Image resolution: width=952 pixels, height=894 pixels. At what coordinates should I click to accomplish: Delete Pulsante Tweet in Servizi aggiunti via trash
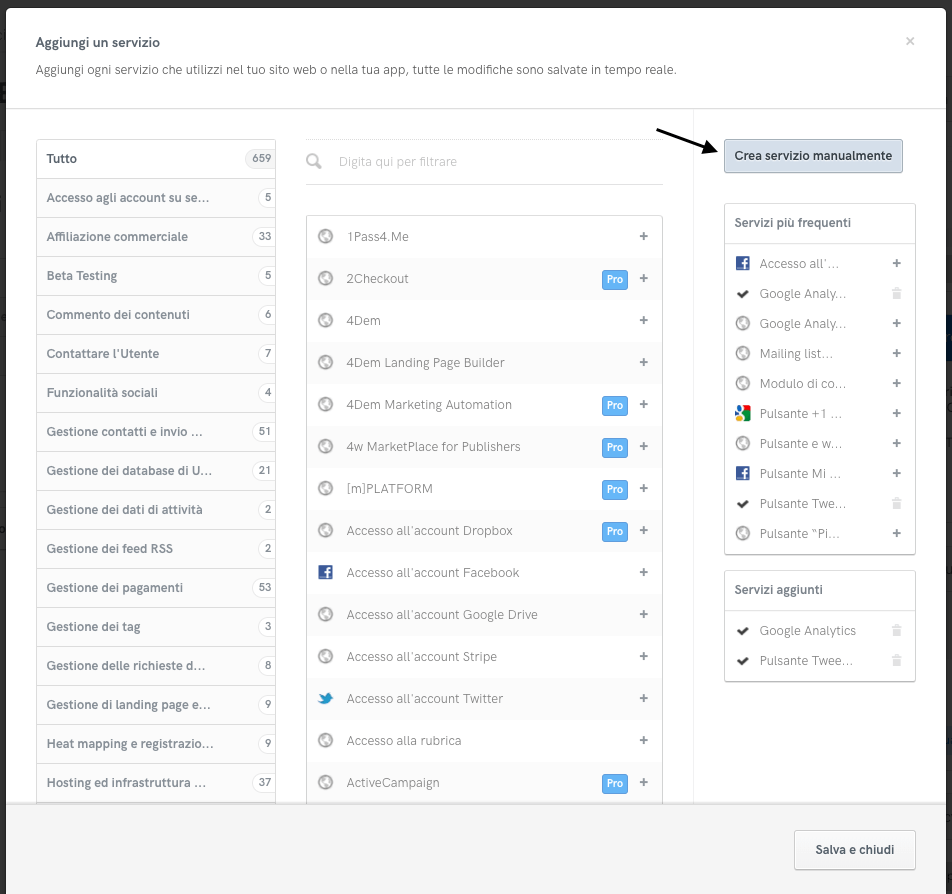pos(896,661)
